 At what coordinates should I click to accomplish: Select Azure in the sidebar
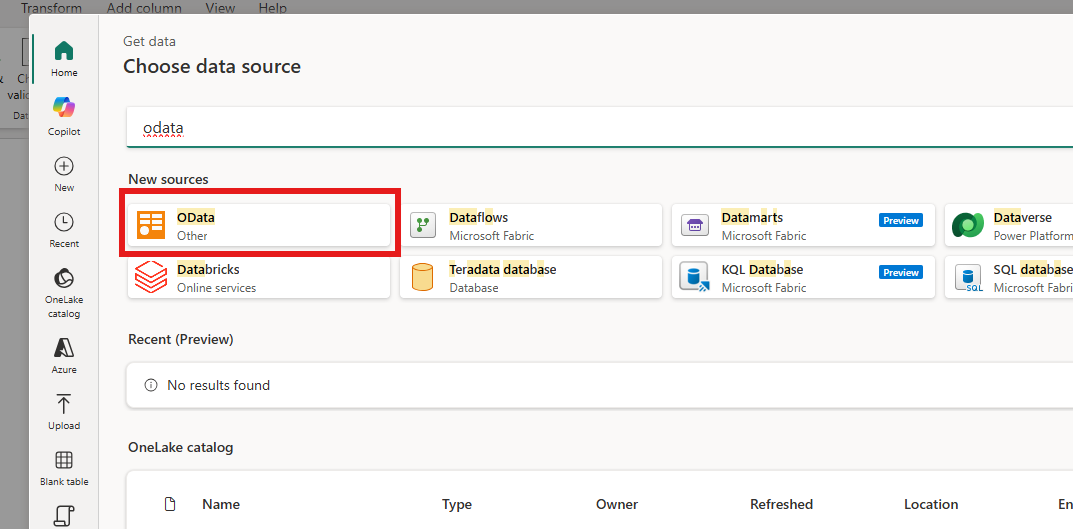pos(64,355)
